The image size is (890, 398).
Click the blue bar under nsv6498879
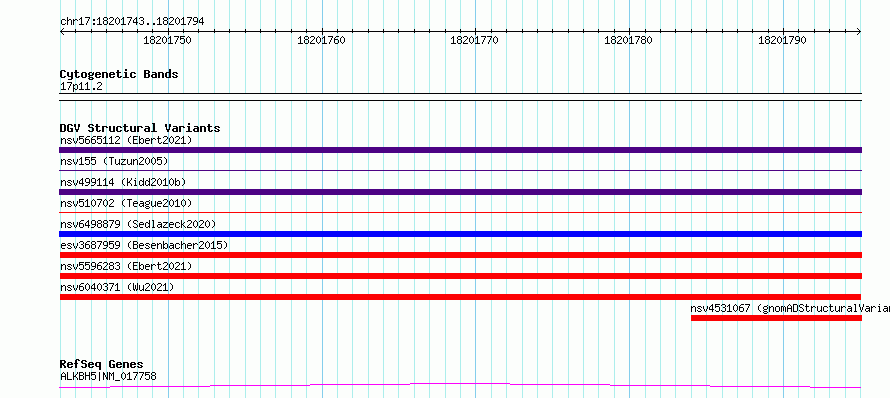coord(460,234)
